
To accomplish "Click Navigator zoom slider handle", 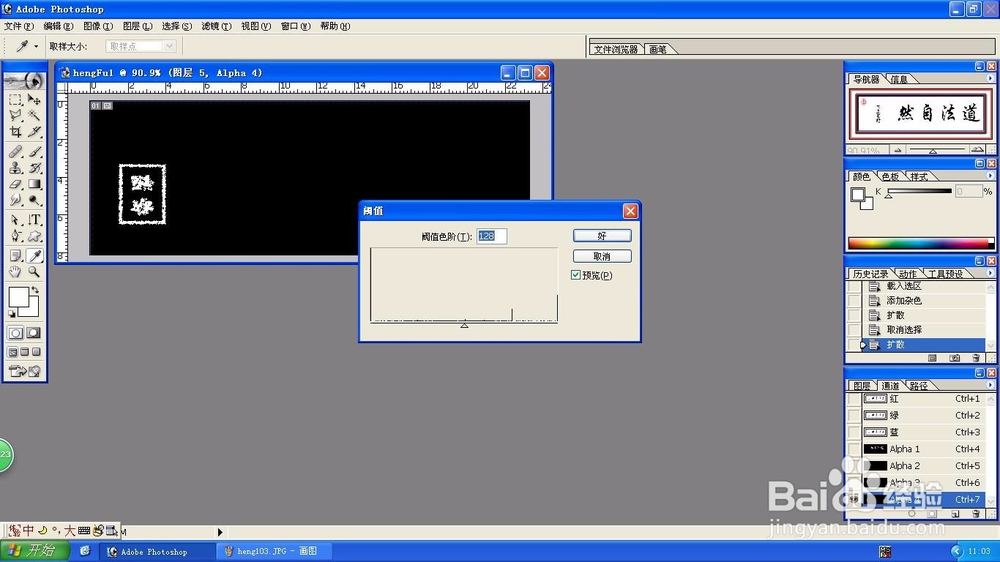I will 932,151.
